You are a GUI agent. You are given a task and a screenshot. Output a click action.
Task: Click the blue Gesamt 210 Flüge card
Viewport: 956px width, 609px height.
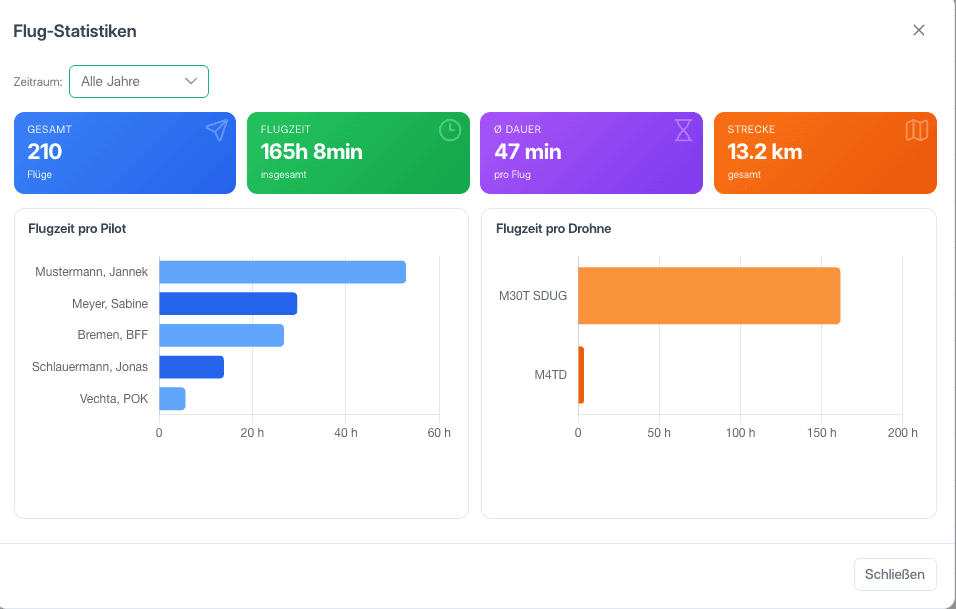(x=125, y=153)
